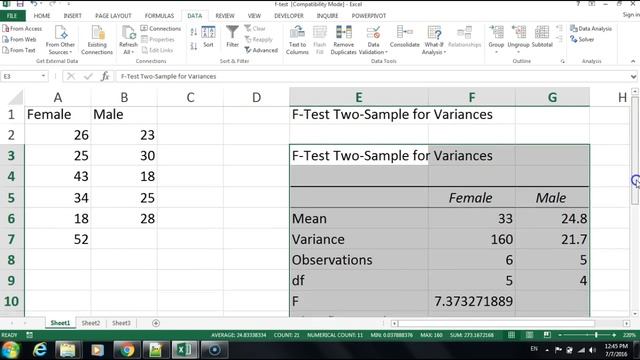Open Data Validation dropdown

point(373,48)
